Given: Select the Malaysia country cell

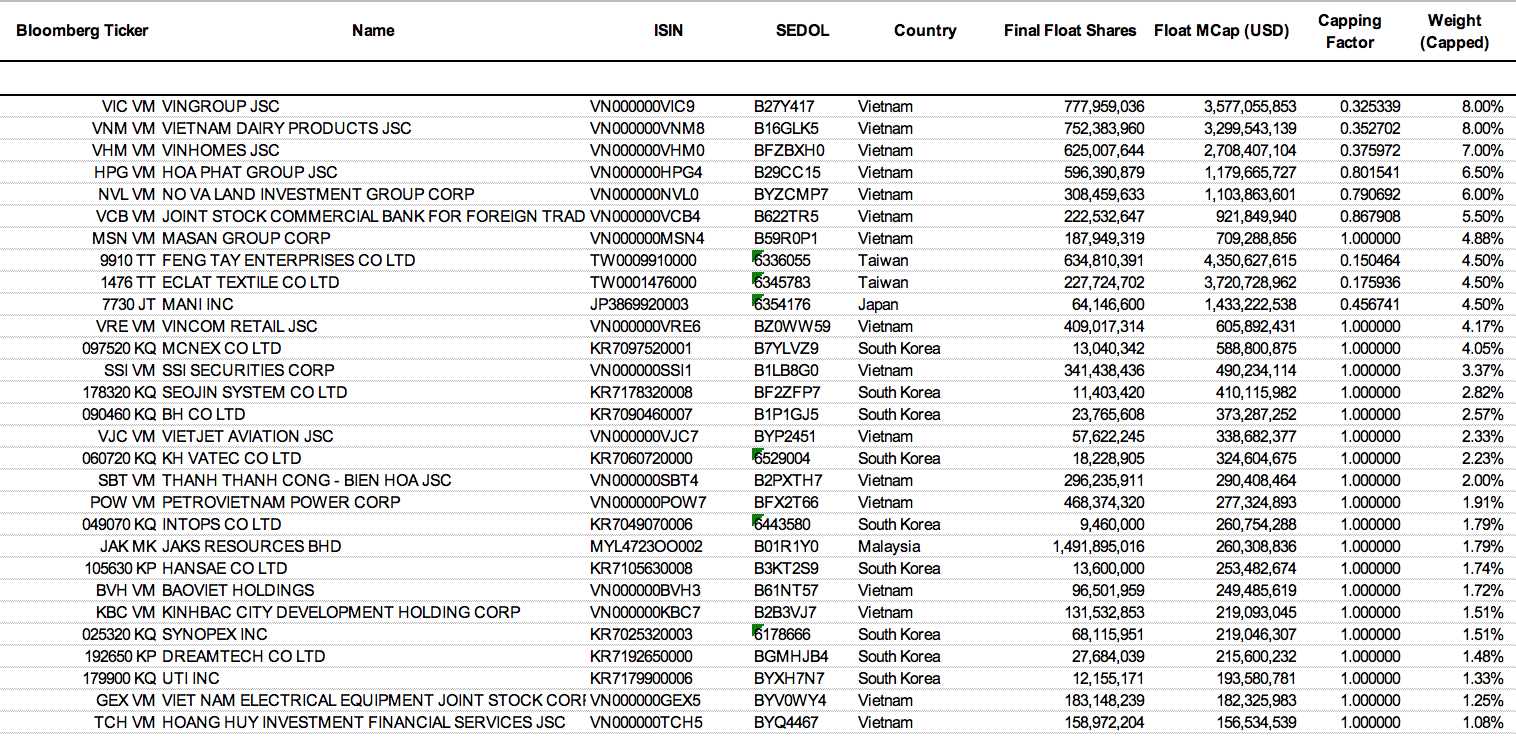Looking at the screenshot, I should click(x=888, y=546).
